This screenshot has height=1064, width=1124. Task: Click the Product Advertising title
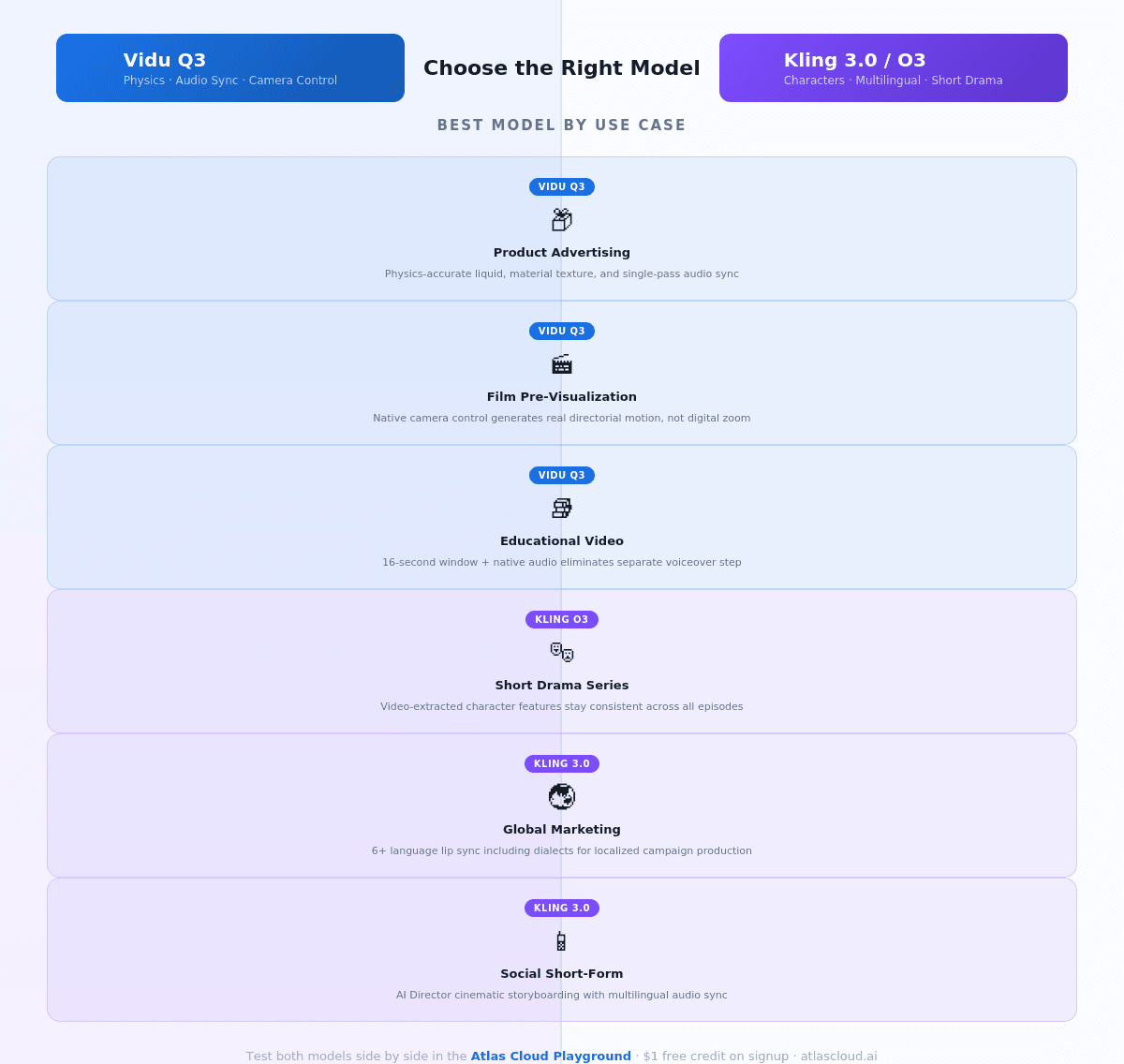tap(562, 253)
